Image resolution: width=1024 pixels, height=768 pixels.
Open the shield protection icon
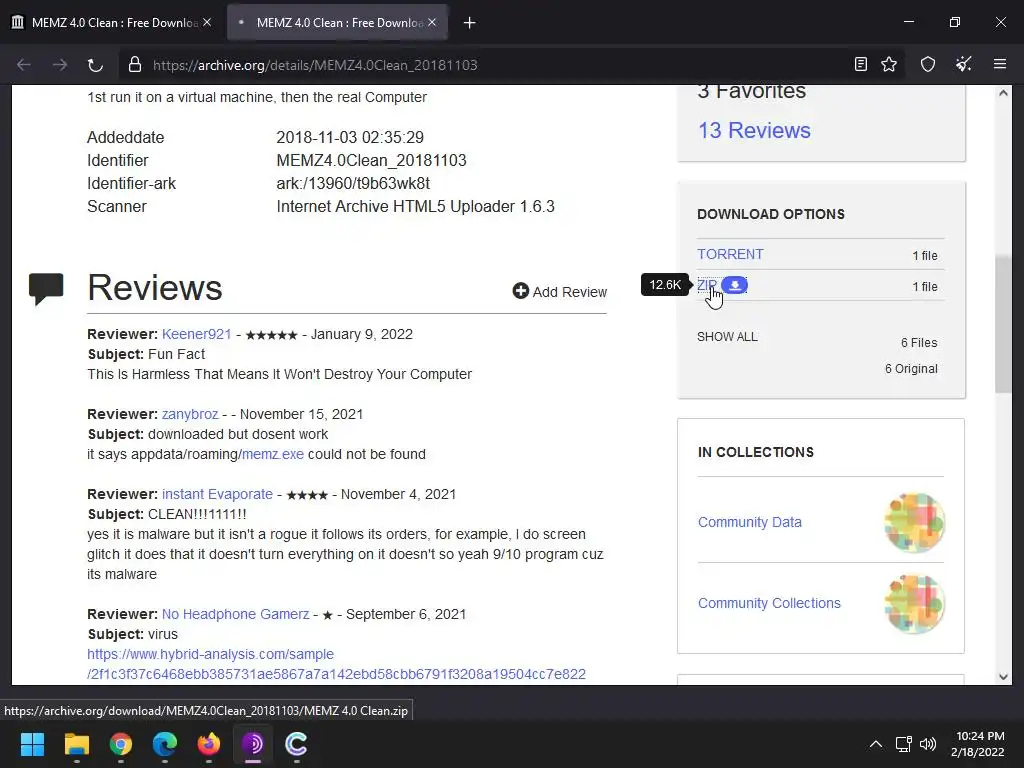(928, 64)
